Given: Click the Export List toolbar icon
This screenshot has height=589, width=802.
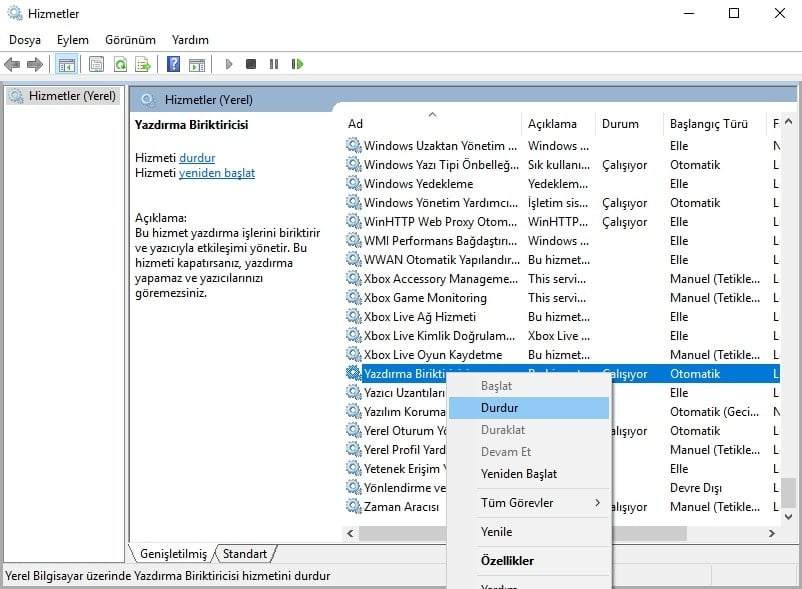Looking at the screenshot, I should pyautogui.click(x=143, y=65).
